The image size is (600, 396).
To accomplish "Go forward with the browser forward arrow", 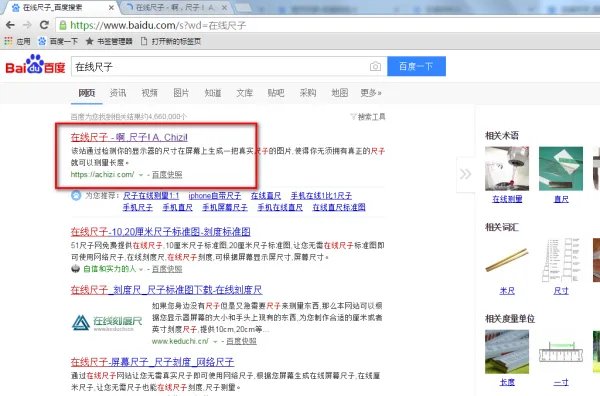I will 27,25.
